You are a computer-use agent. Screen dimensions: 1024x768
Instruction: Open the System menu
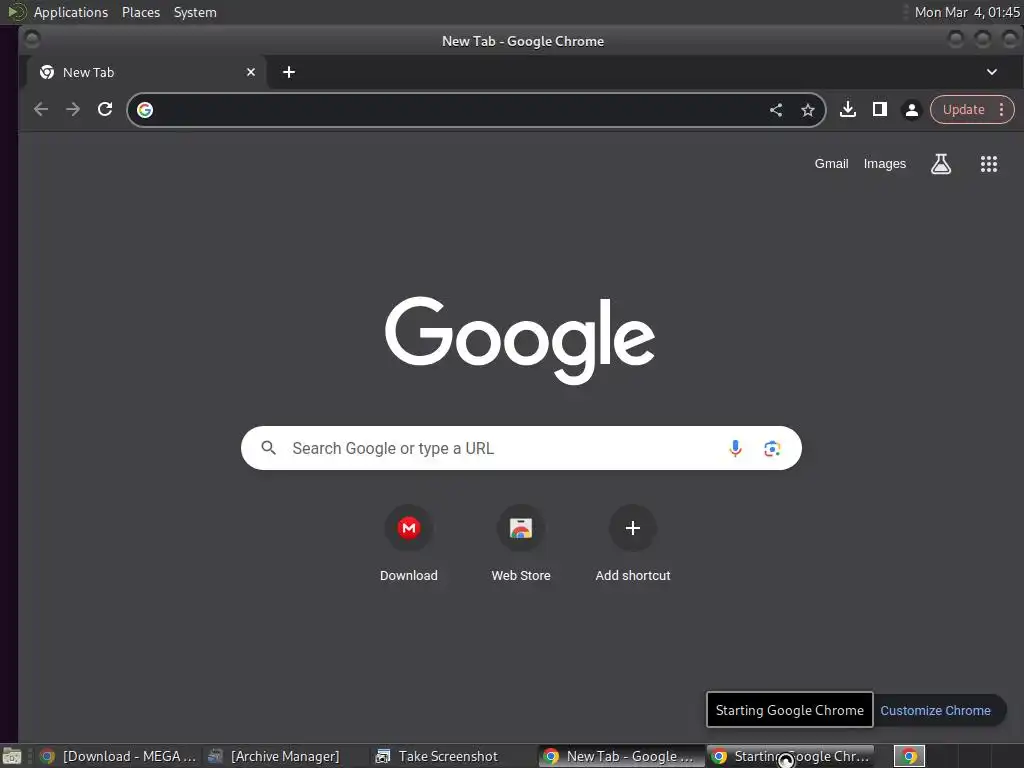point(195,12)
